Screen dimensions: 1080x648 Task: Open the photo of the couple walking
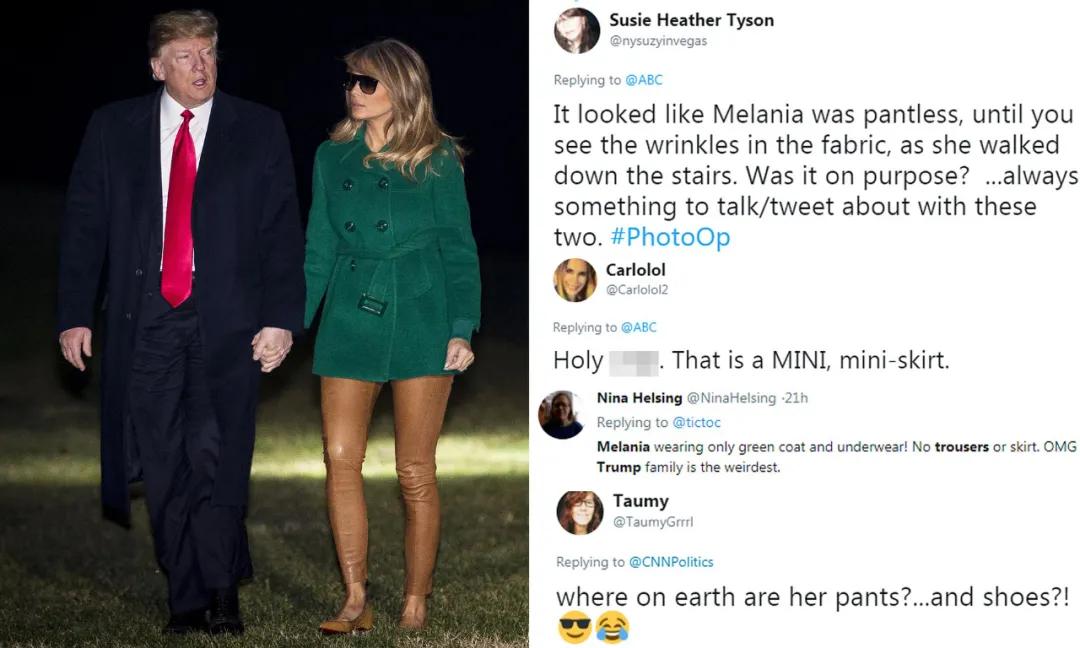(x=264, y=324)
